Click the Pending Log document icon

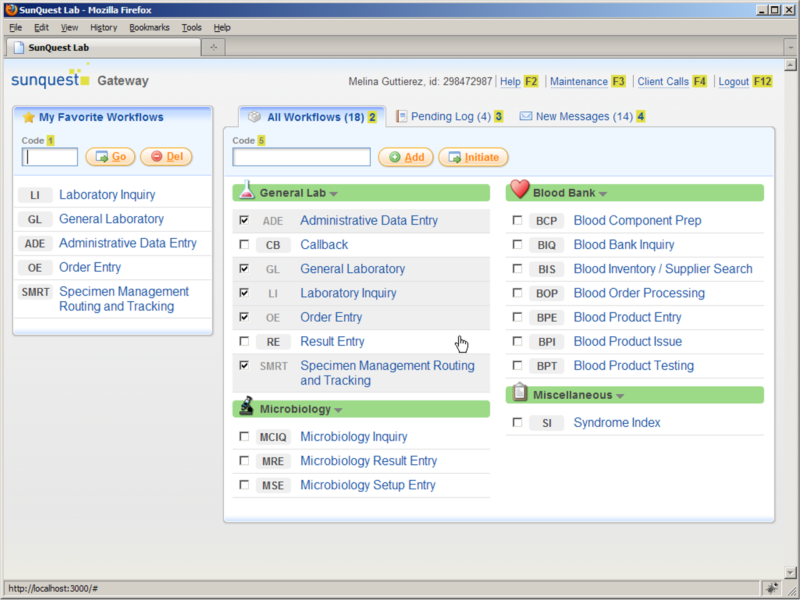pos(402,116)
